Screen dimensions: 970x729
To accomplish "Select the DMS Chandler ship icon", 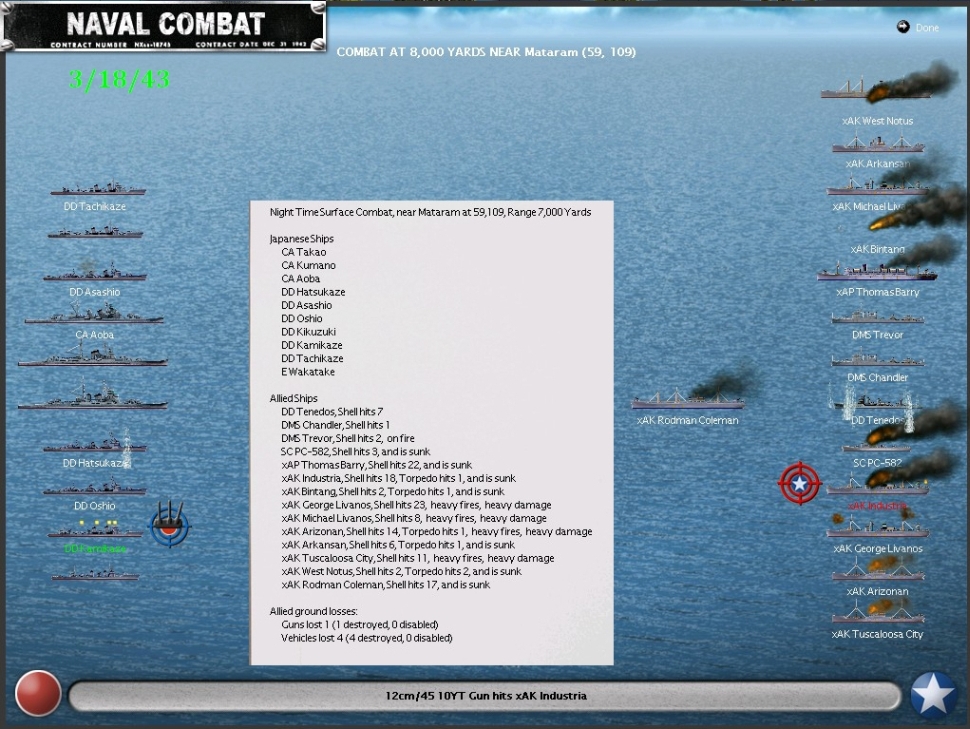I will 877,359.
